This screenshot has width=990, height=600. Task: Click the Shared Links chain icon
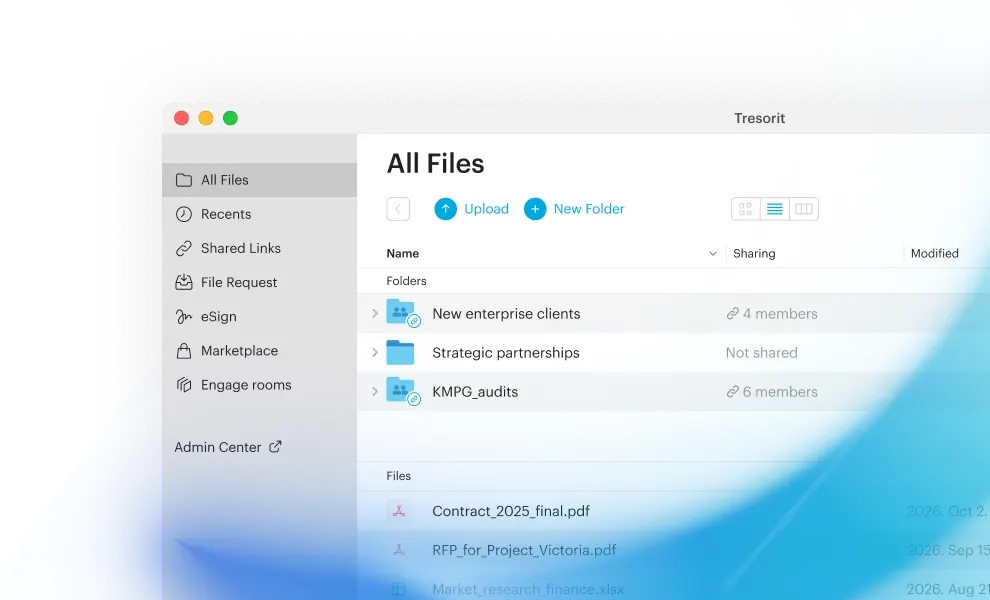pyautogui.click(x=184, y=248)
